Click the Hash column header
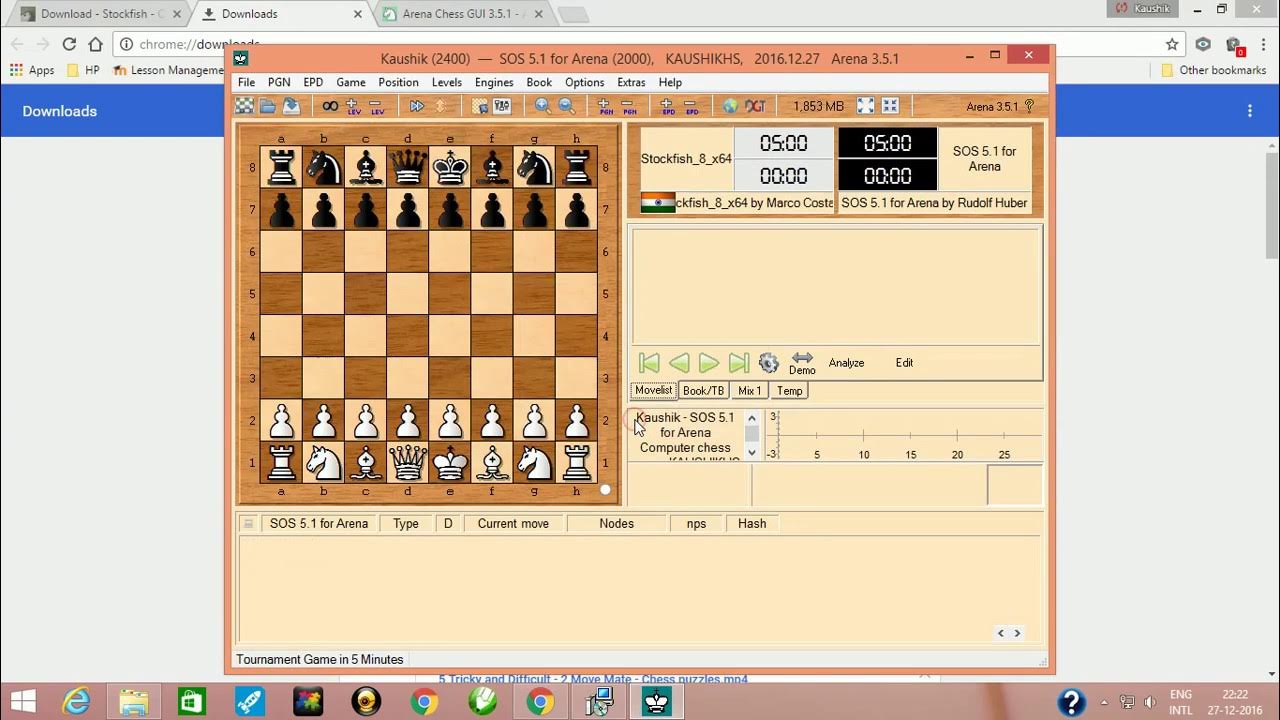Screen dimensions: 1280x720 point(752,524)
